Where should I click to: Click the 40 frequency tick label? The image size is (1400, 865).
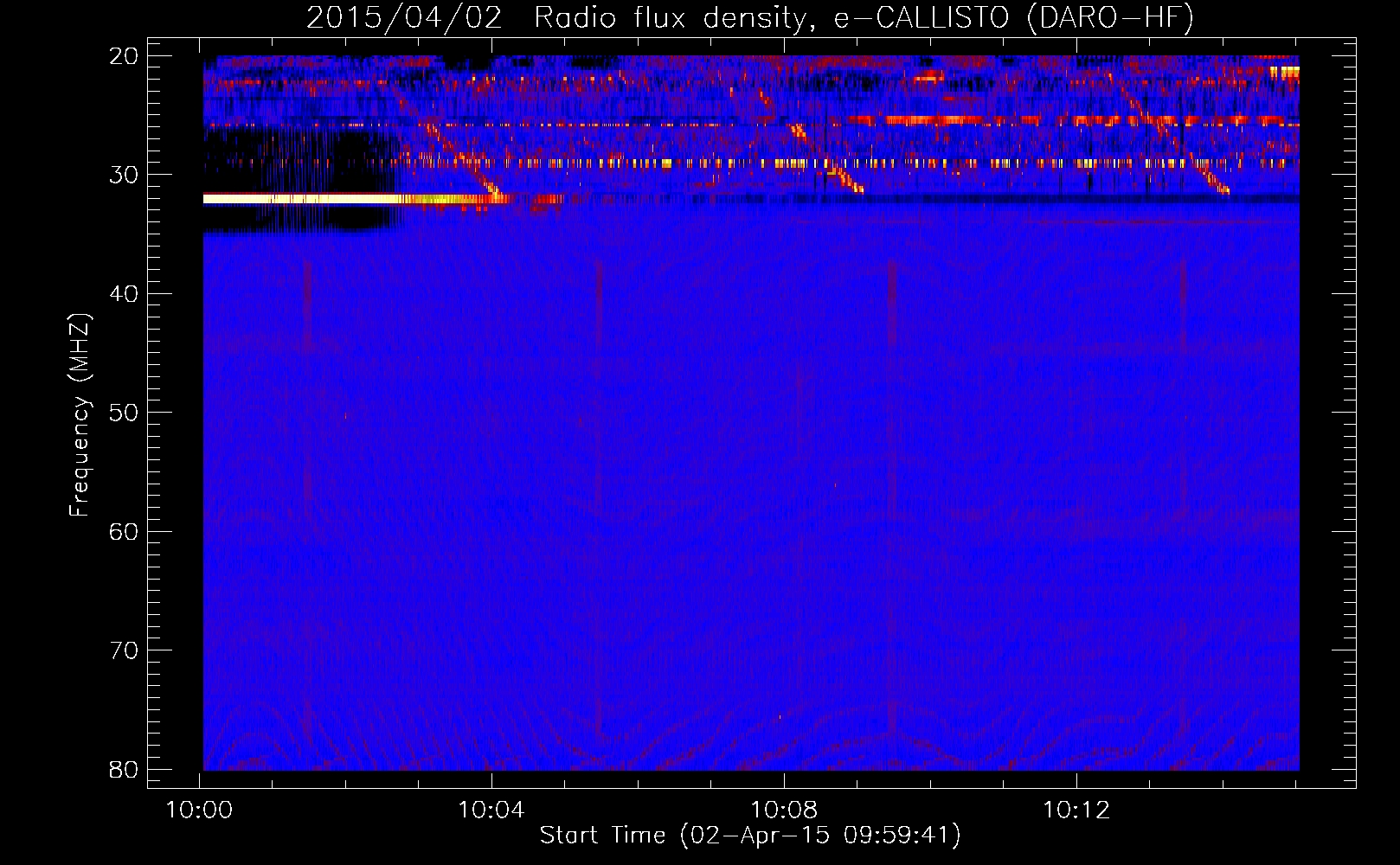(x=124, y=294)
